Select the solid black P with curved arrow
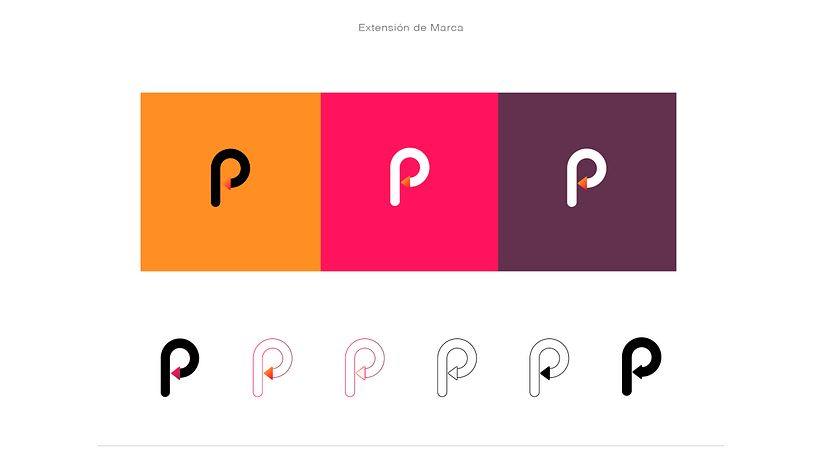The image size is (820, 460). coord(641,366)
